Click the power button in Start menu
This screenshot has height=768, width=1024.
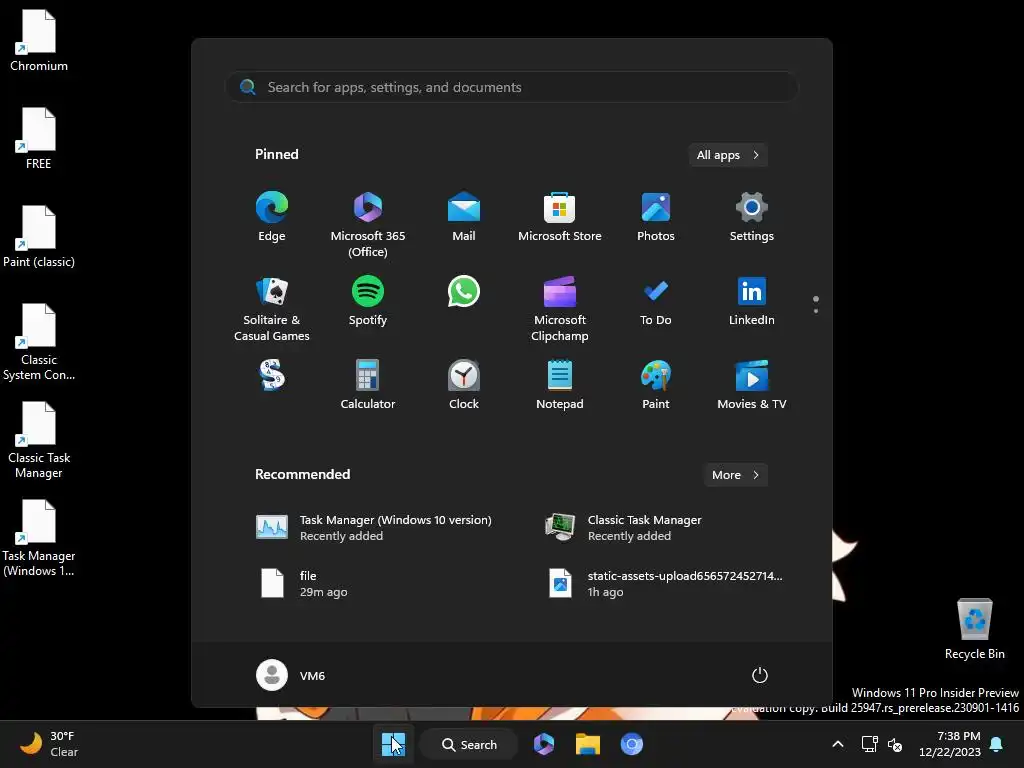click(x=760, y=675)
